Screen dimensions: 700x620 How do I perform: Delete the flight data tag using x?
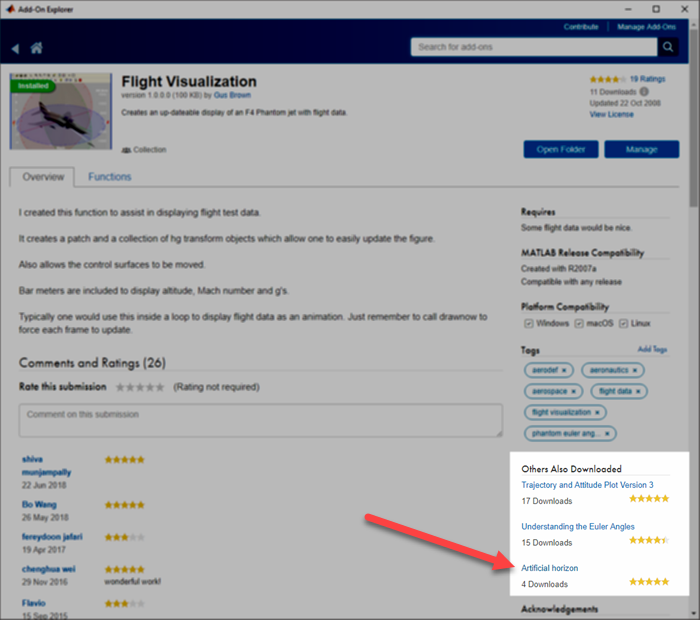click(638, 391)
